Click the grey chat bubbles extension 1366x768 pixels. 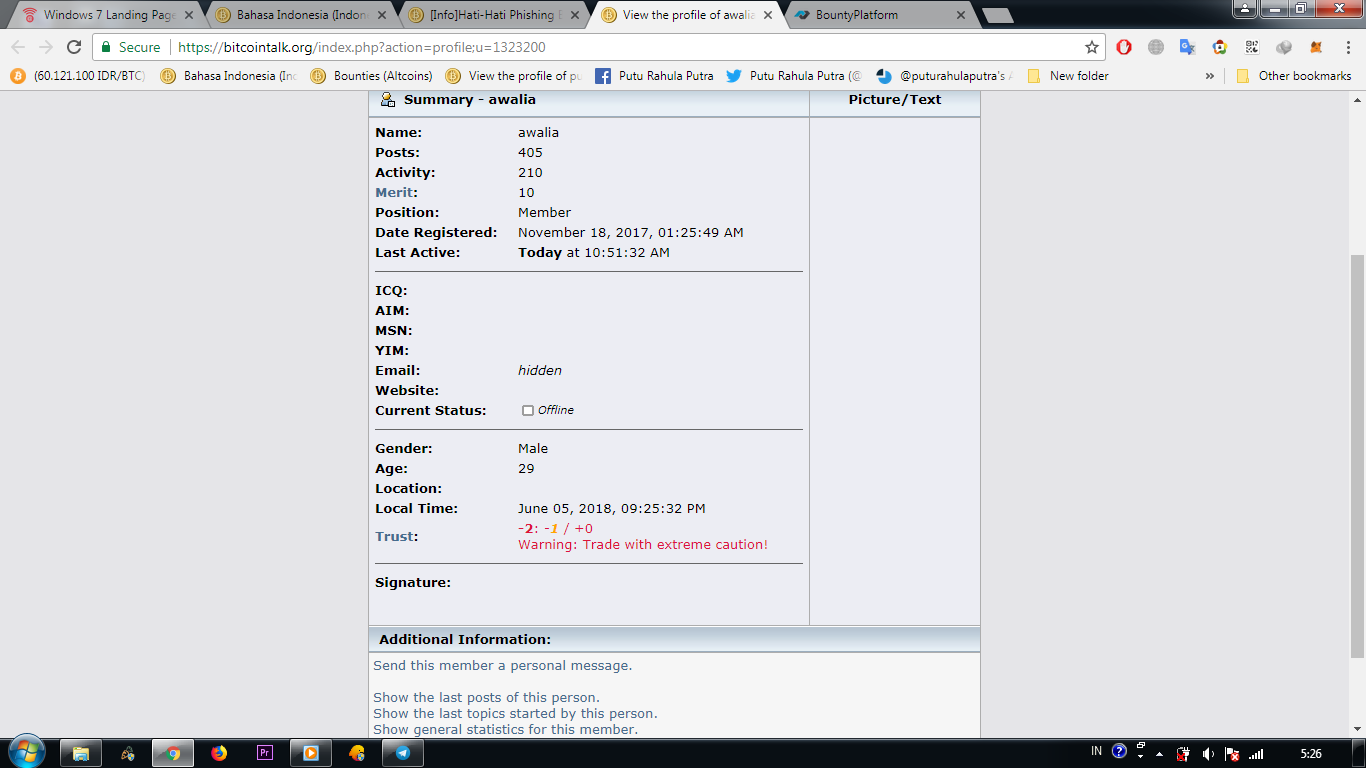pos(1284,47)
